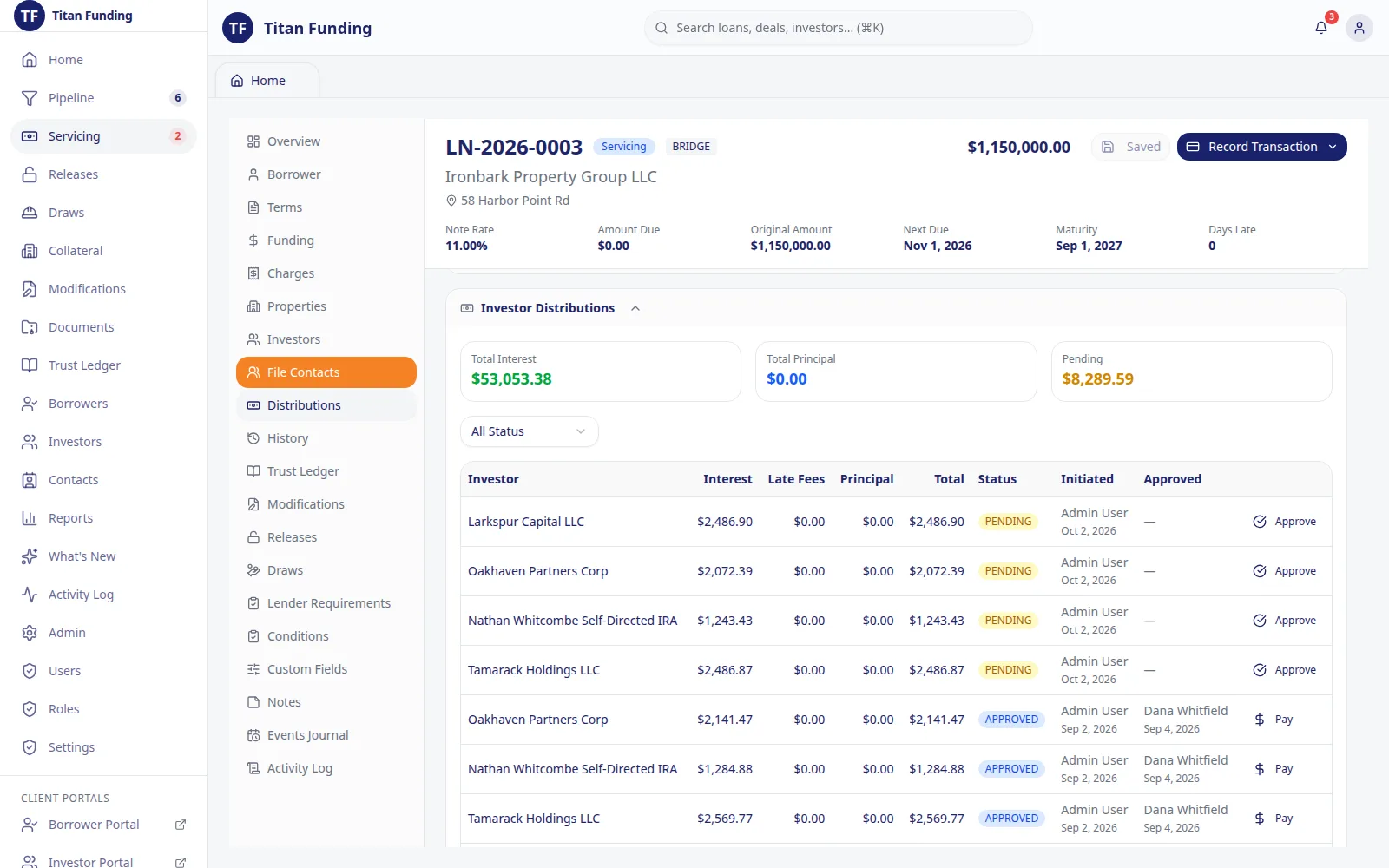Focus the search loans, deals, investors field

click(839, 28)
